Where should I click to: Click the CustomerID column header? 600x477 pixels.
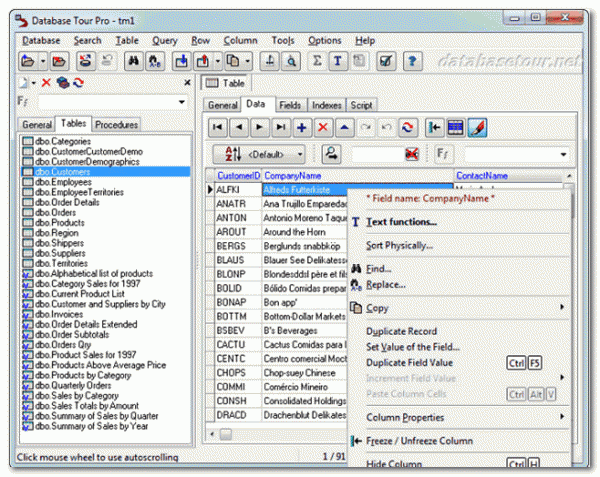pyautogui.click(x=238, y=176)
